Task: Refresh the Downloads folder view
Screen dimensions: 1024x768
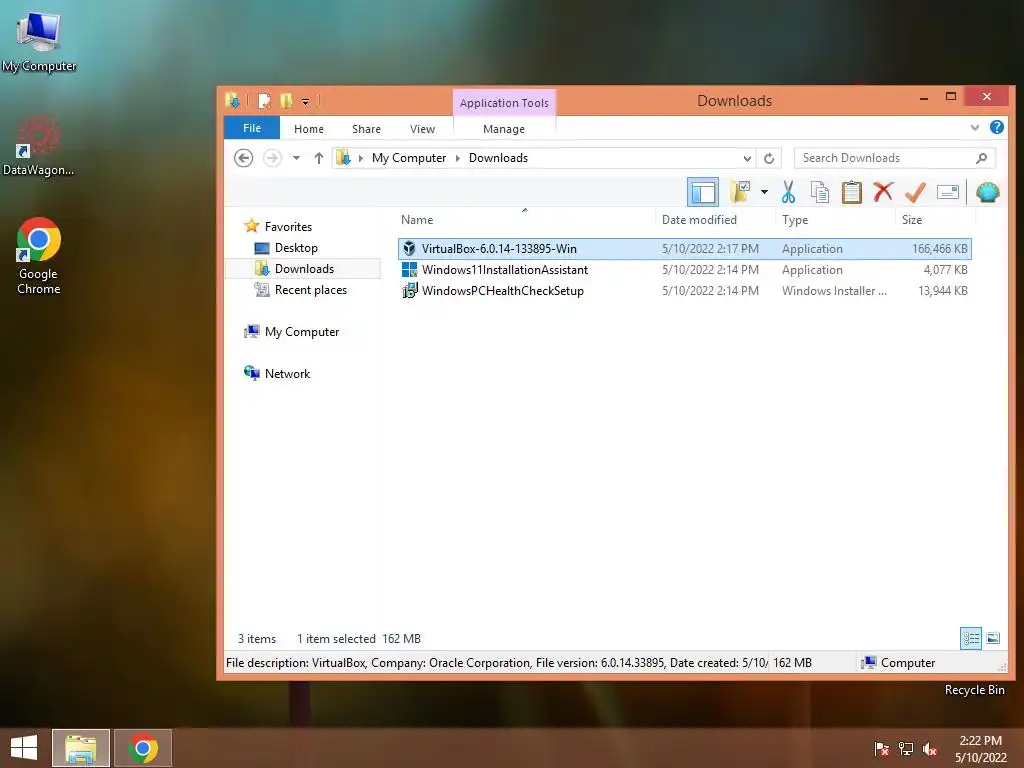Action: point(769,158)
